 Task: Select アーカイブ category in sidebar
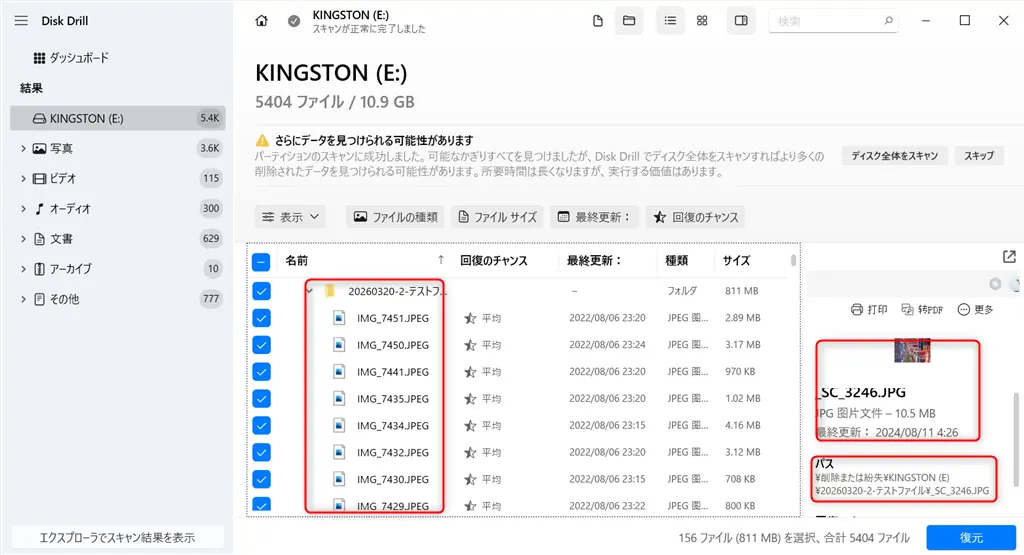click(x=118, y=268)
